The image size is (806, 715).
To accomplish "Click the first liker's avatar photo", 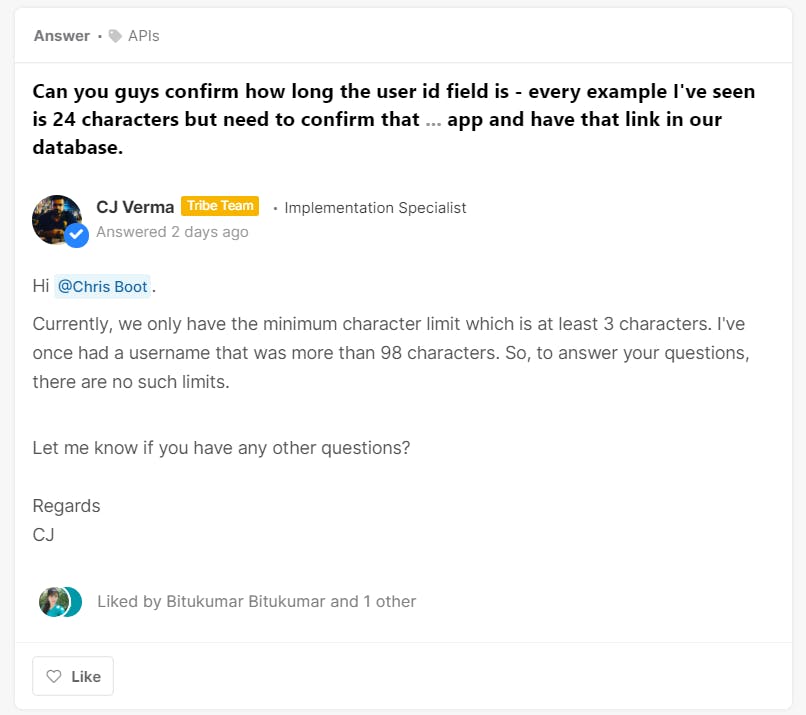I will click(53, 601).
